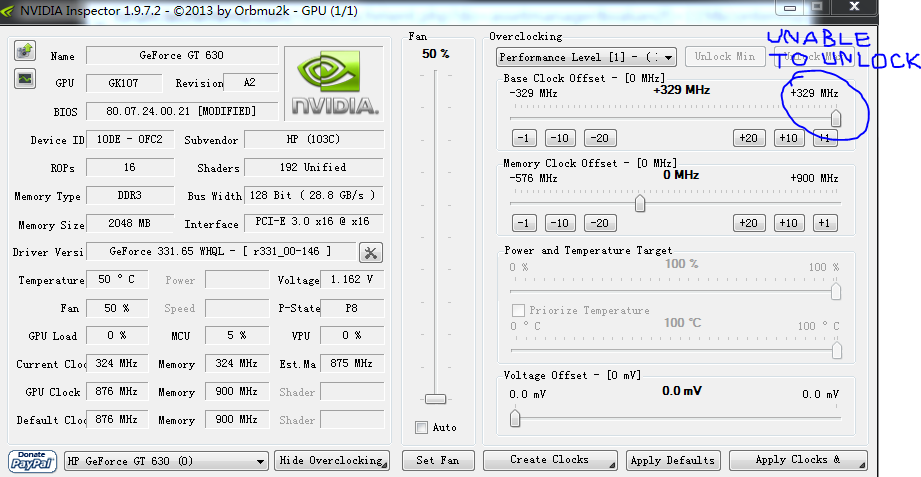Click the app icon in the title bar

click(x=9, y=10)
